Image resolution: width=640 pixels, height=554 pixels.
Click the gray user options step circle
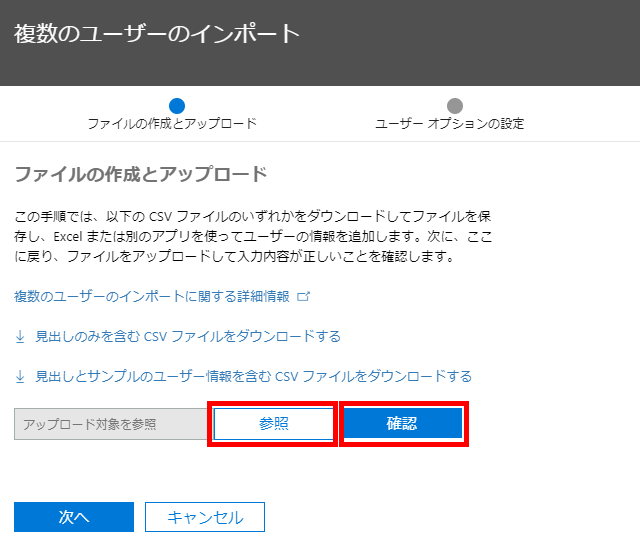point(455,105)
